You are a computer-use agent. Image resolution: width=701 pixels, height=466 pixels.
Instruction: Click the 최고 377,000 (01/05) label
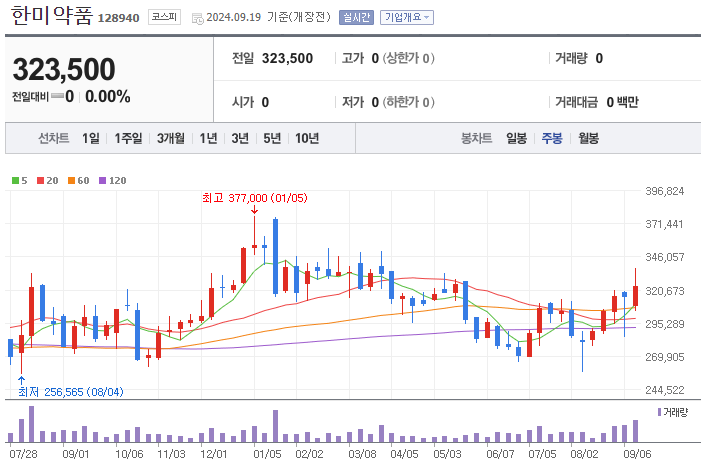[255, 198]
